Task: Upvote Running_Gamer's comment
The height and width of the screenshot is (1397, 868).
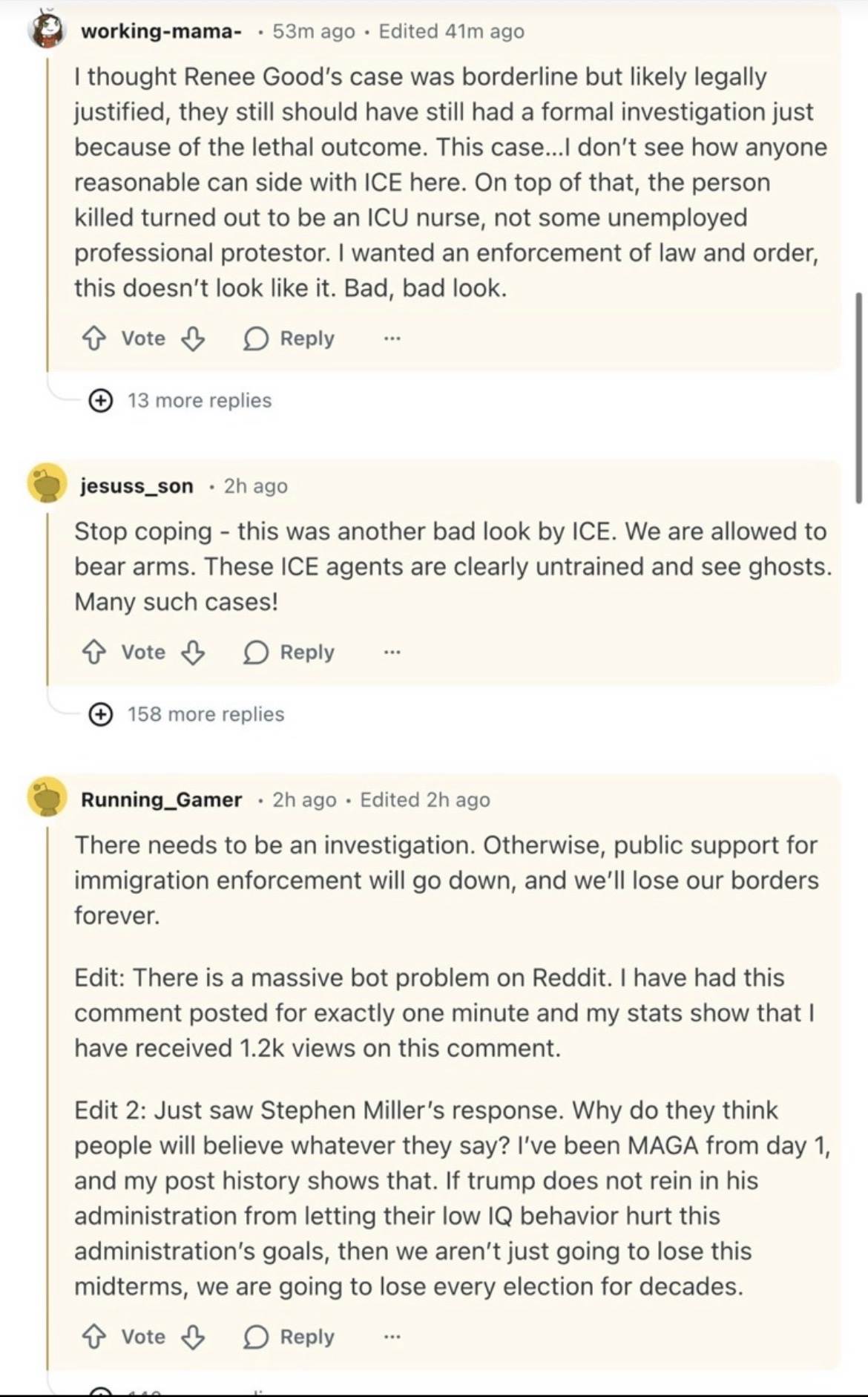Action: pos(93,1337)
